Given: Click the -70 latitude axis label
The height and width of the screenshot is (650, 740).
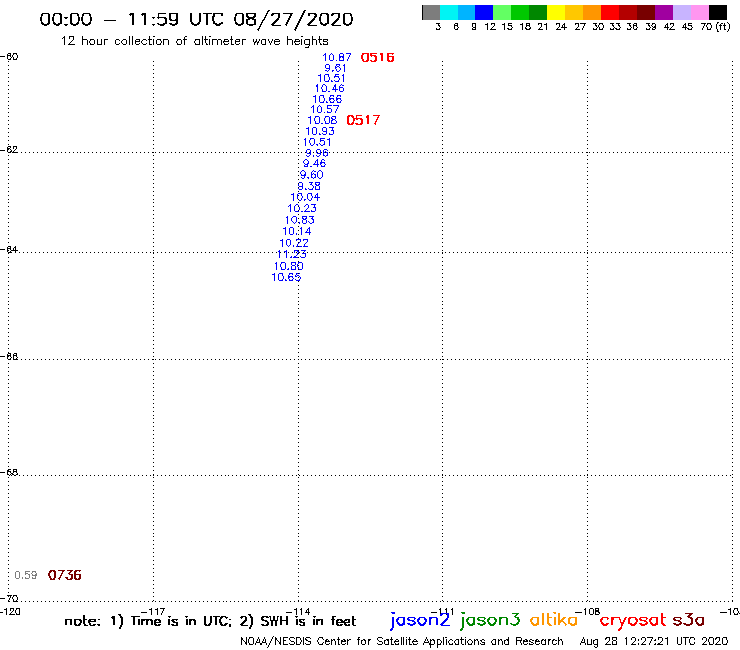Looking at the screenshot, I should (9, 599).
